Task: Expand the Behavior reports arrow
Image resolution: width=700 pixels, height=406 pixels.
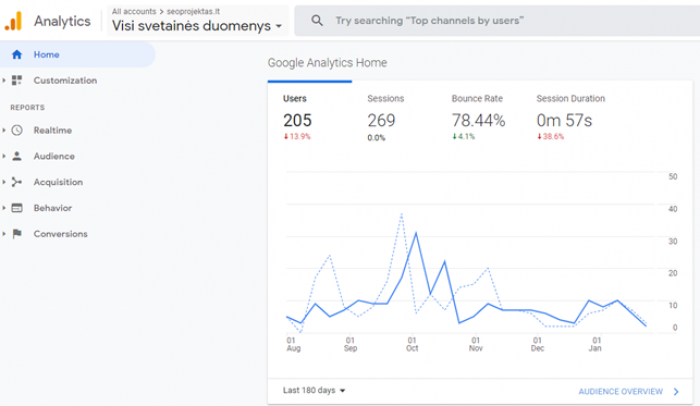Action: (4, 208)
